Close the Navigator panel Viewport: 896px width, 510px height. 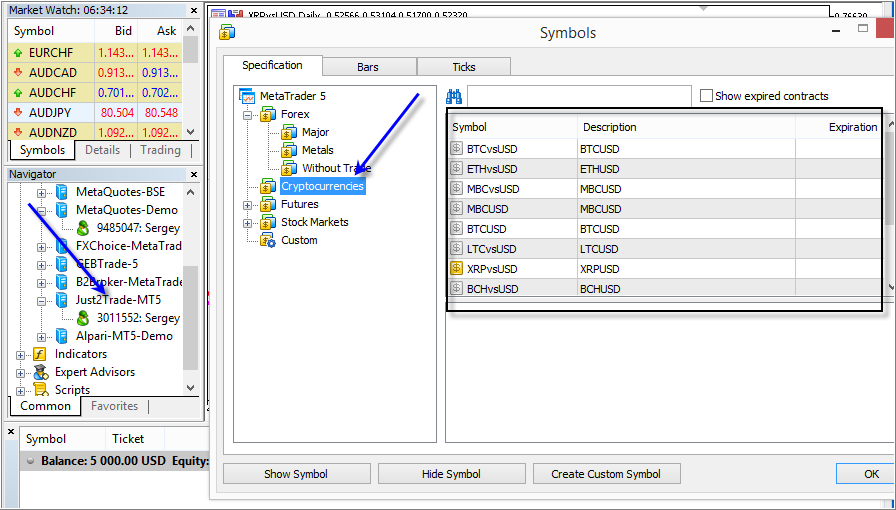(194, 174)
